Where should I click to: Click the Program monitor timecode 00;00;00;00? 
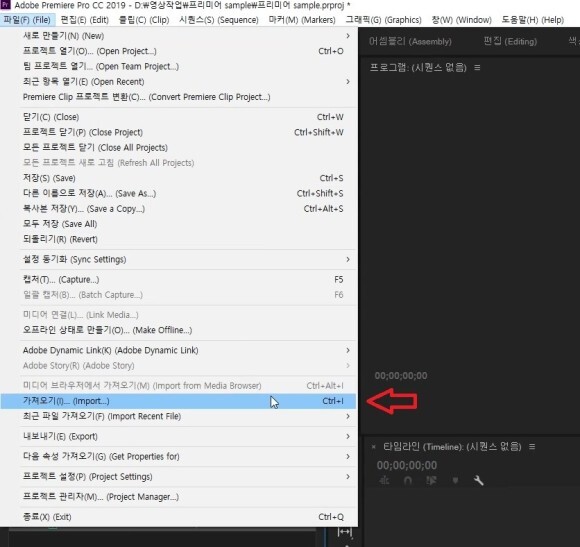tap(401, 376)
